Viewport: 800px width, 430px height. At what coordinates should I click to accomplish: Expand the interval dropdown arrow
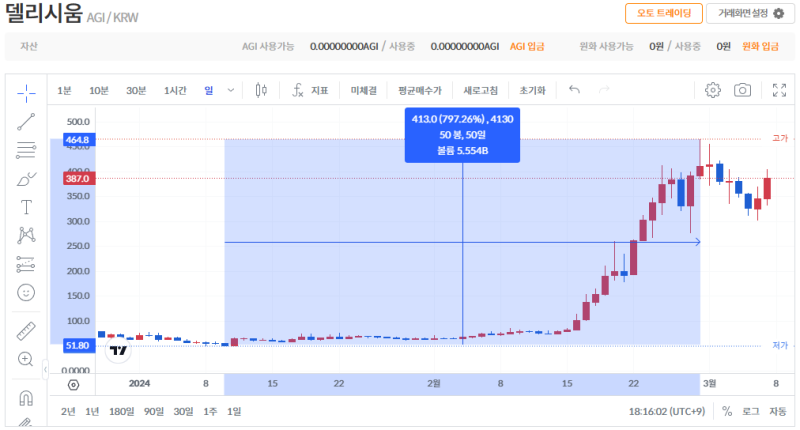pos(231,90)
